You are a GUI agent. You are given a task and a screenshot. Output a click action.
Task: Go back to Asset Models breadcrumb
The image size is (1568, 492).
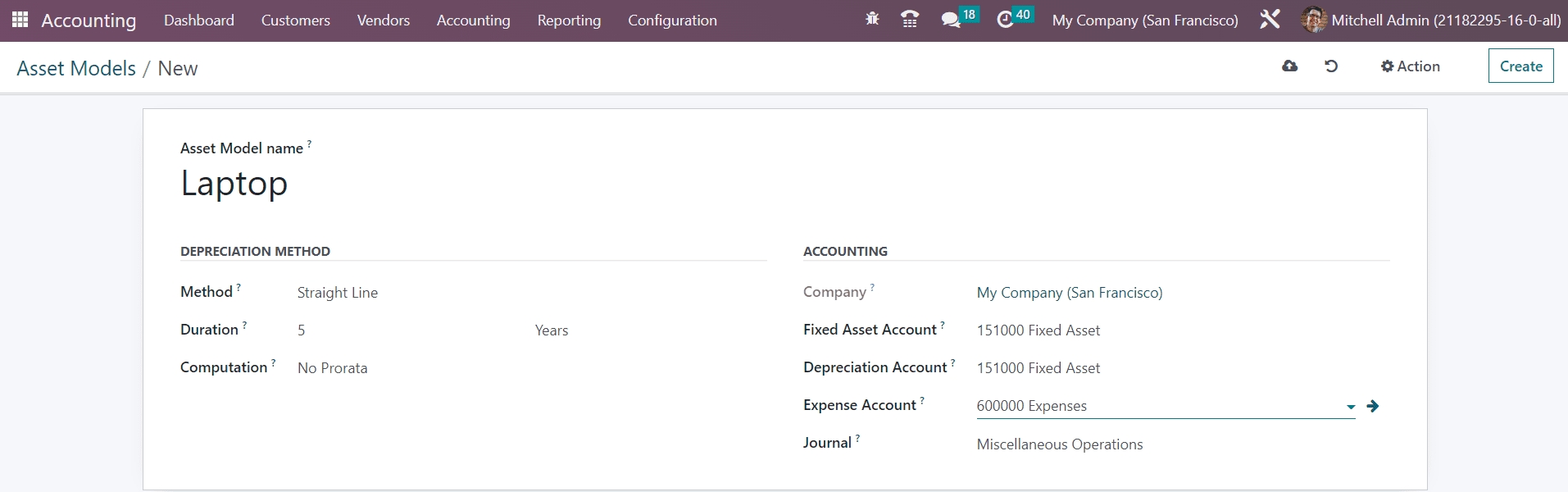[76, 69]
